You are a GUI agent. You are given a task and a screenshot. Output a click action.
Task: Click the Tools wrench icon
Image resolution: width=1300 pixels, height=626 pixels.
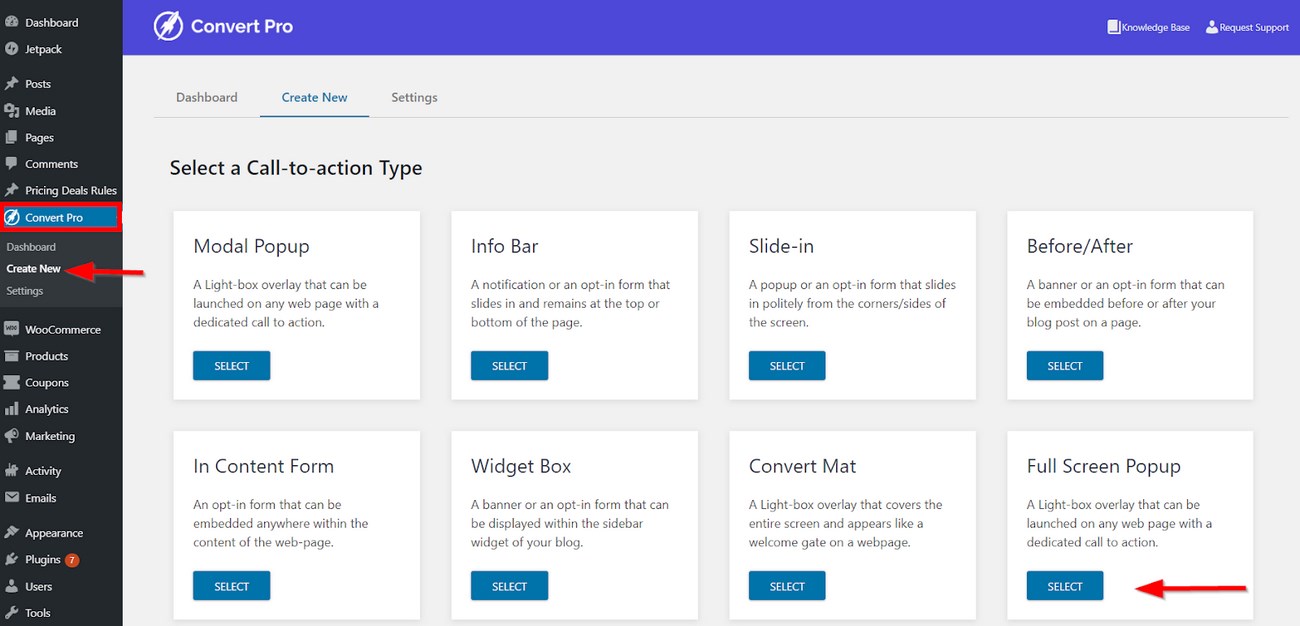pyautogui.click(x=12, y=613)
